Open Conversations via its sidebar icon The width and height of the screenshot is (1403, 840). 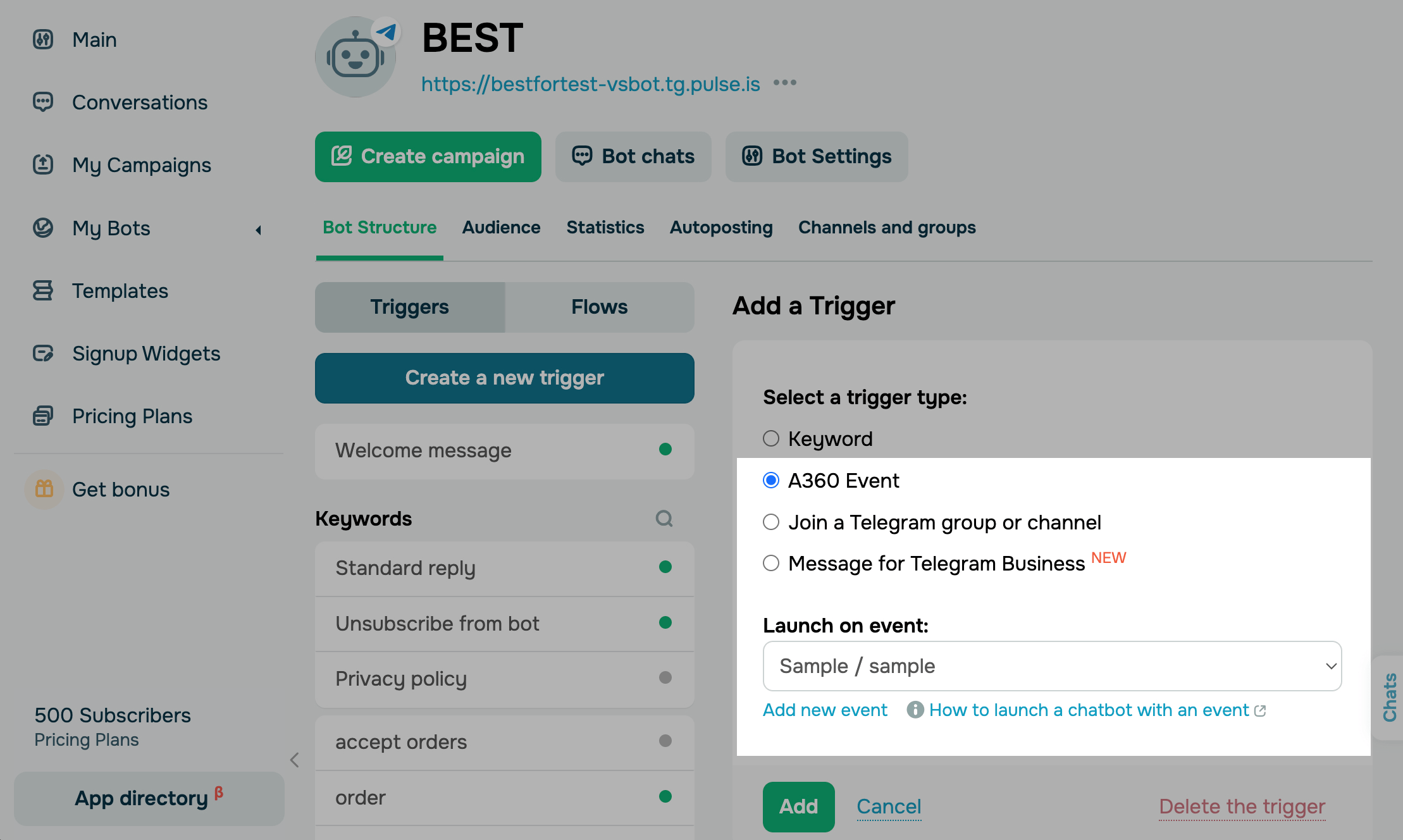pos(43,102)
